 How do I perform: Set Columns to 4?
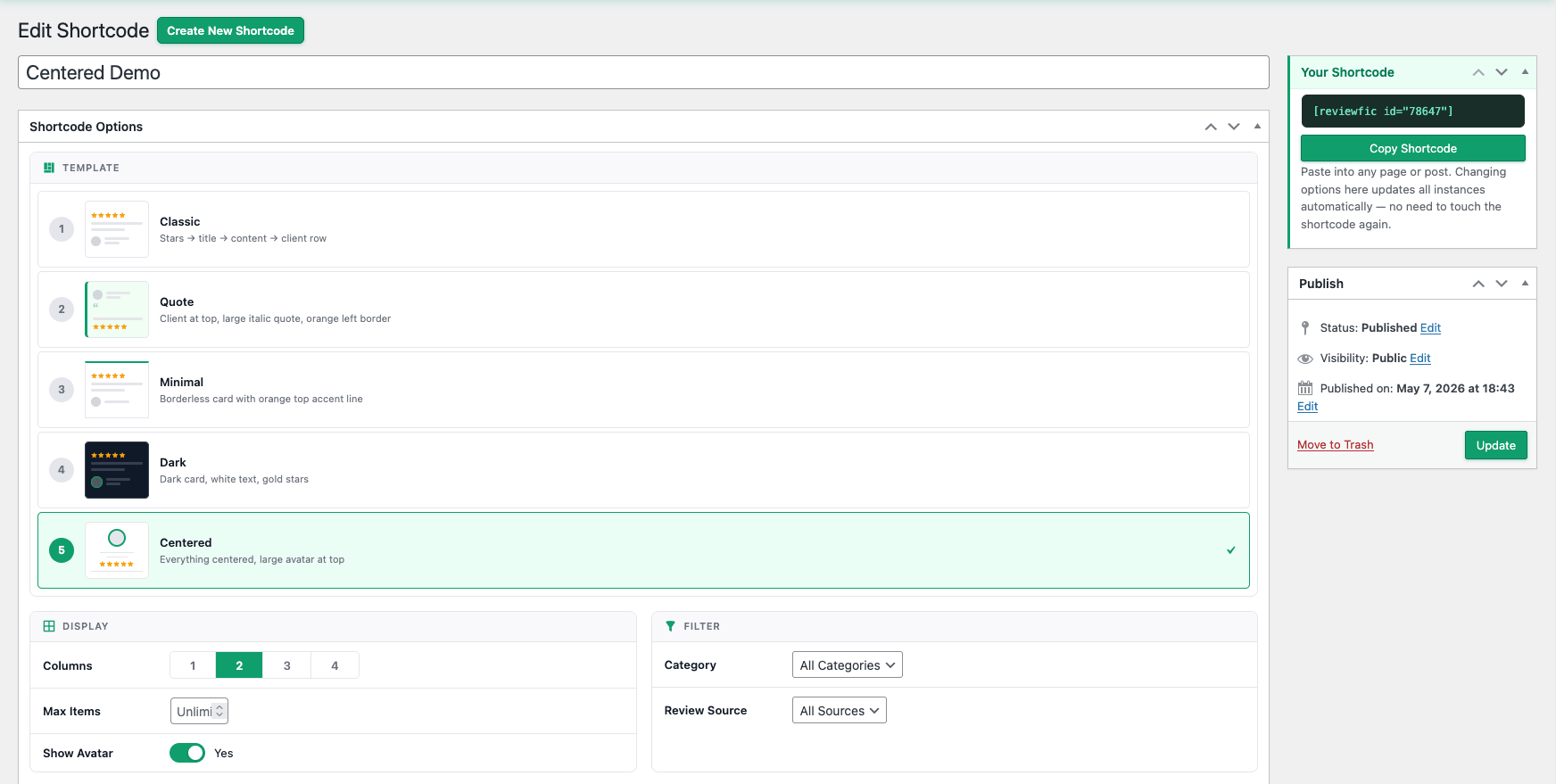coord(335,665)
